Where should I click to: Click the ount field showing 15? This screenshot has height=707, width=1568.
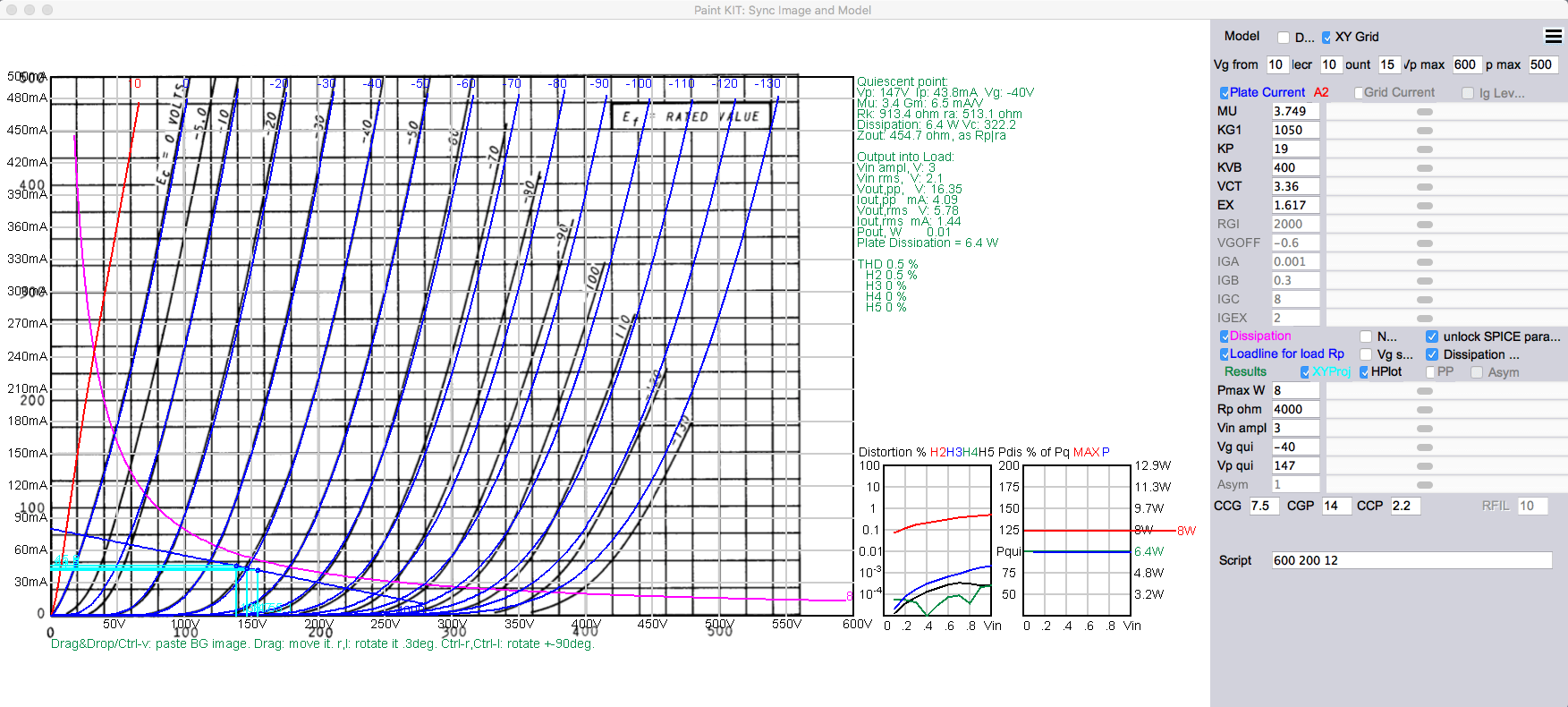(1388, 65)
